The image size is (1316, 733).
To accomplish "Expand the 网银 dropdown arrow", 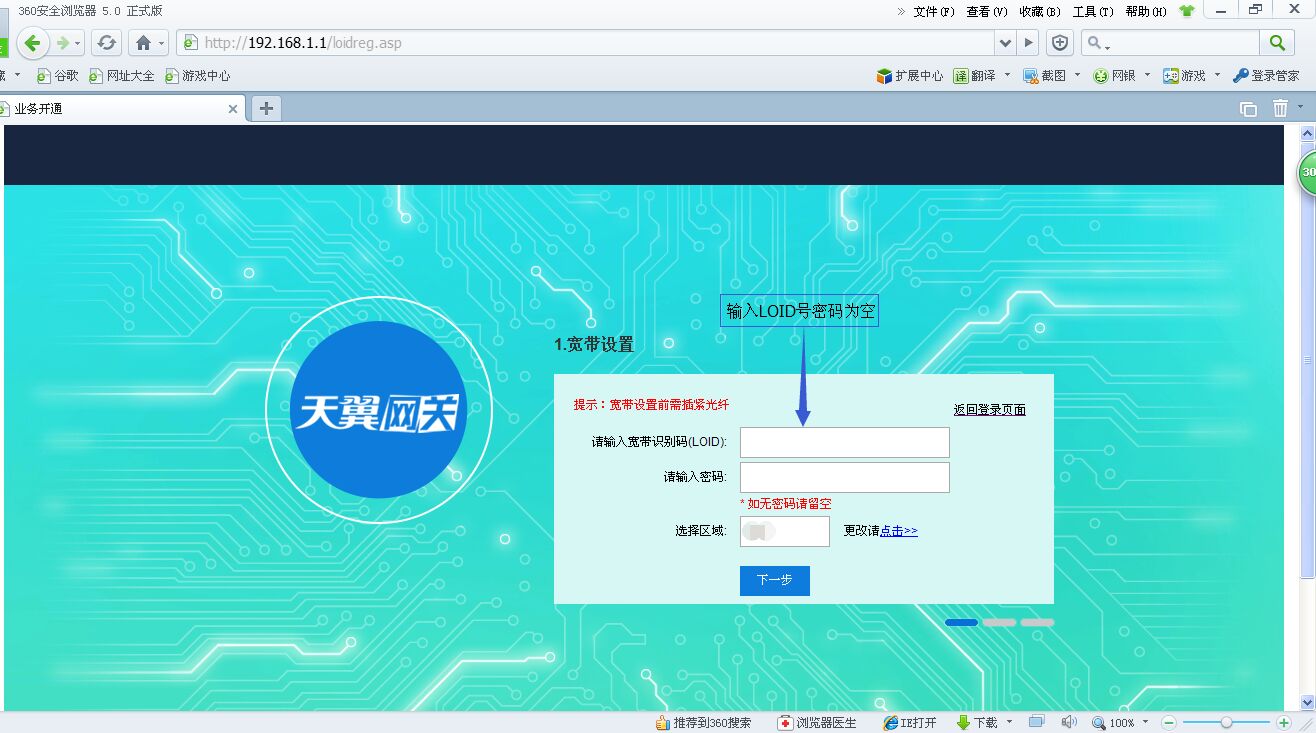I will [x=1147, y=75].
